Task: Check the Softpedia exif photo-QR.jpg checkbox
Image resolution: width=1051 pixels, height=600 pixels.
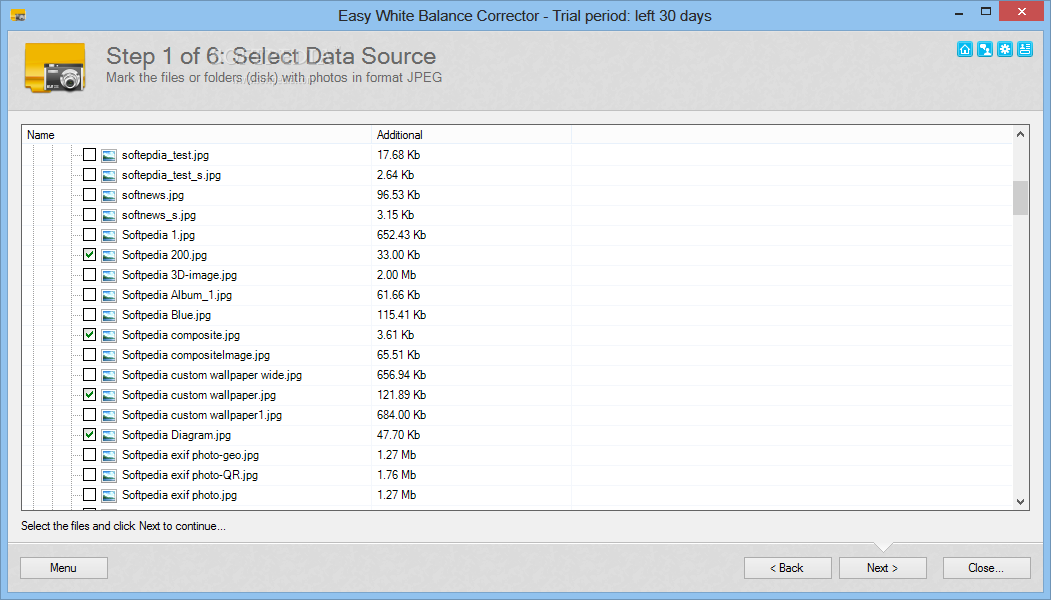Action: point(89,475)
